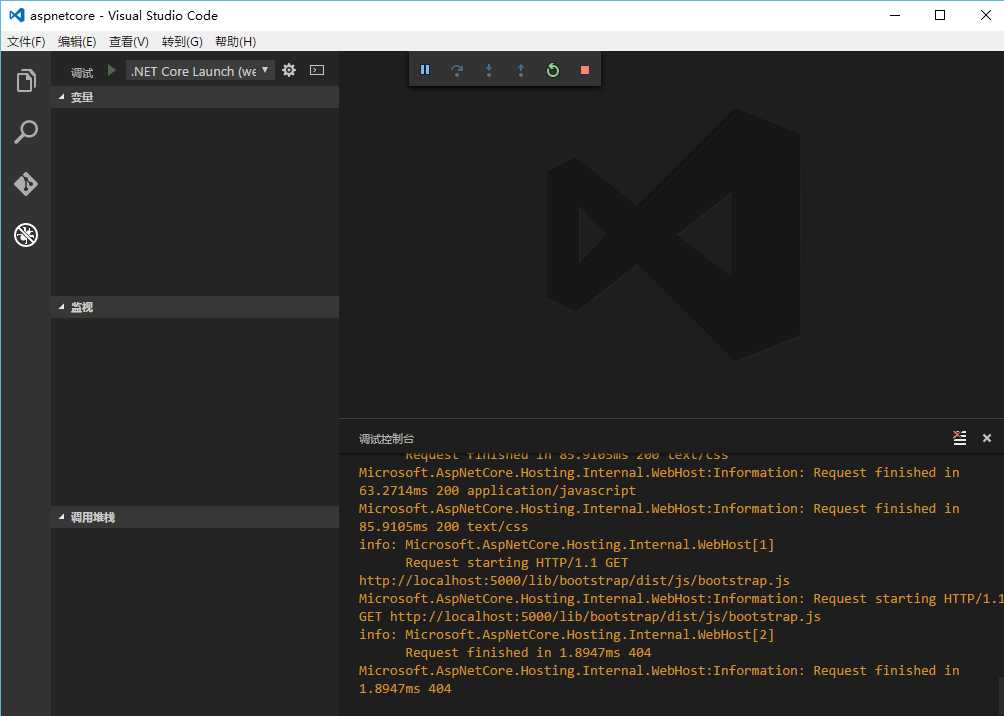The image size is (1004, 716).
Task: Click the '85.9105ms 200 text/css' line
Action: pos(443,526)
